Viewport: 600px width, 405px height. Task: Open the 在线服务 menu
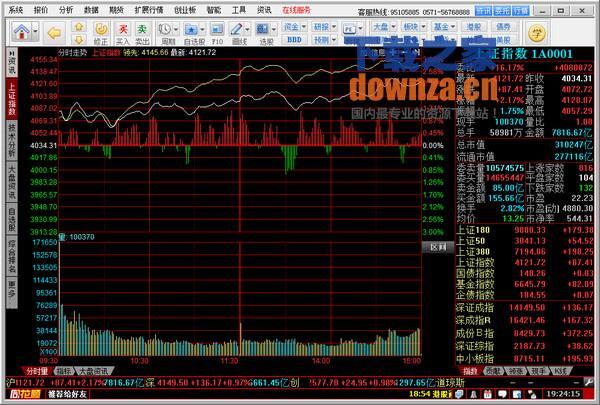coord(297,10)
